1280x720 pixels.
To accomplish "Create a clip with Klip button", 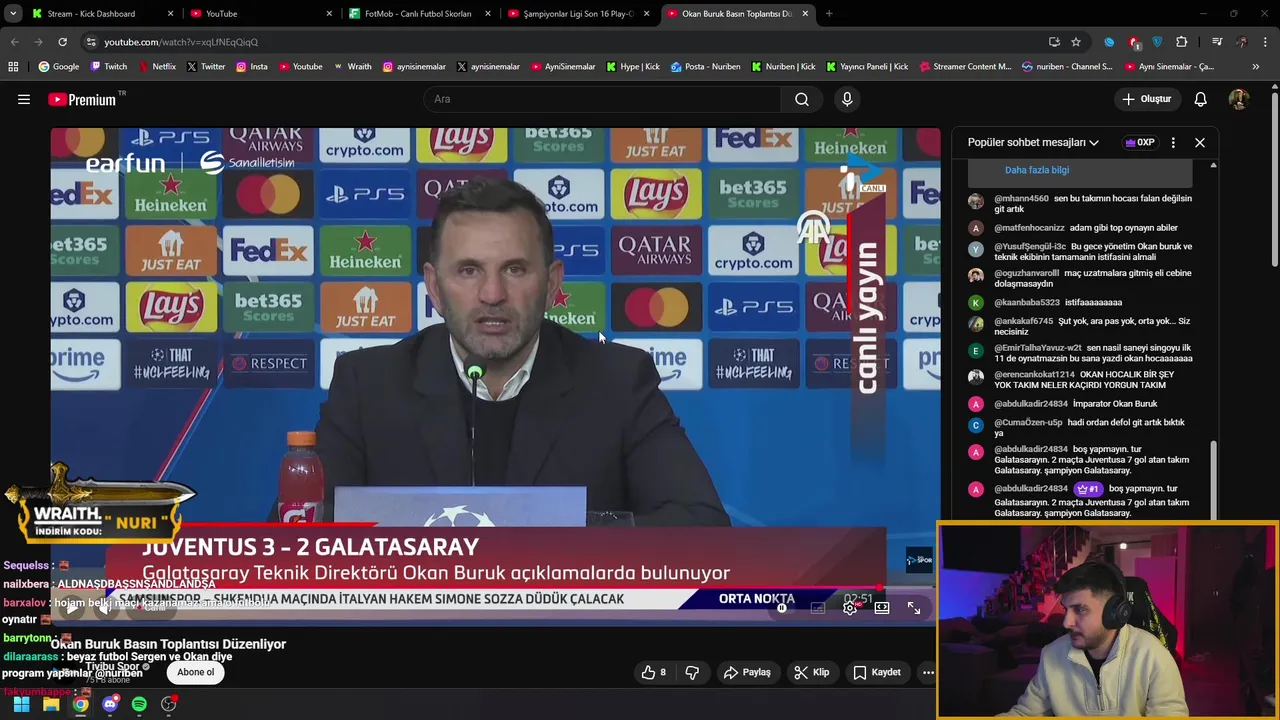I will click(812, 672).
